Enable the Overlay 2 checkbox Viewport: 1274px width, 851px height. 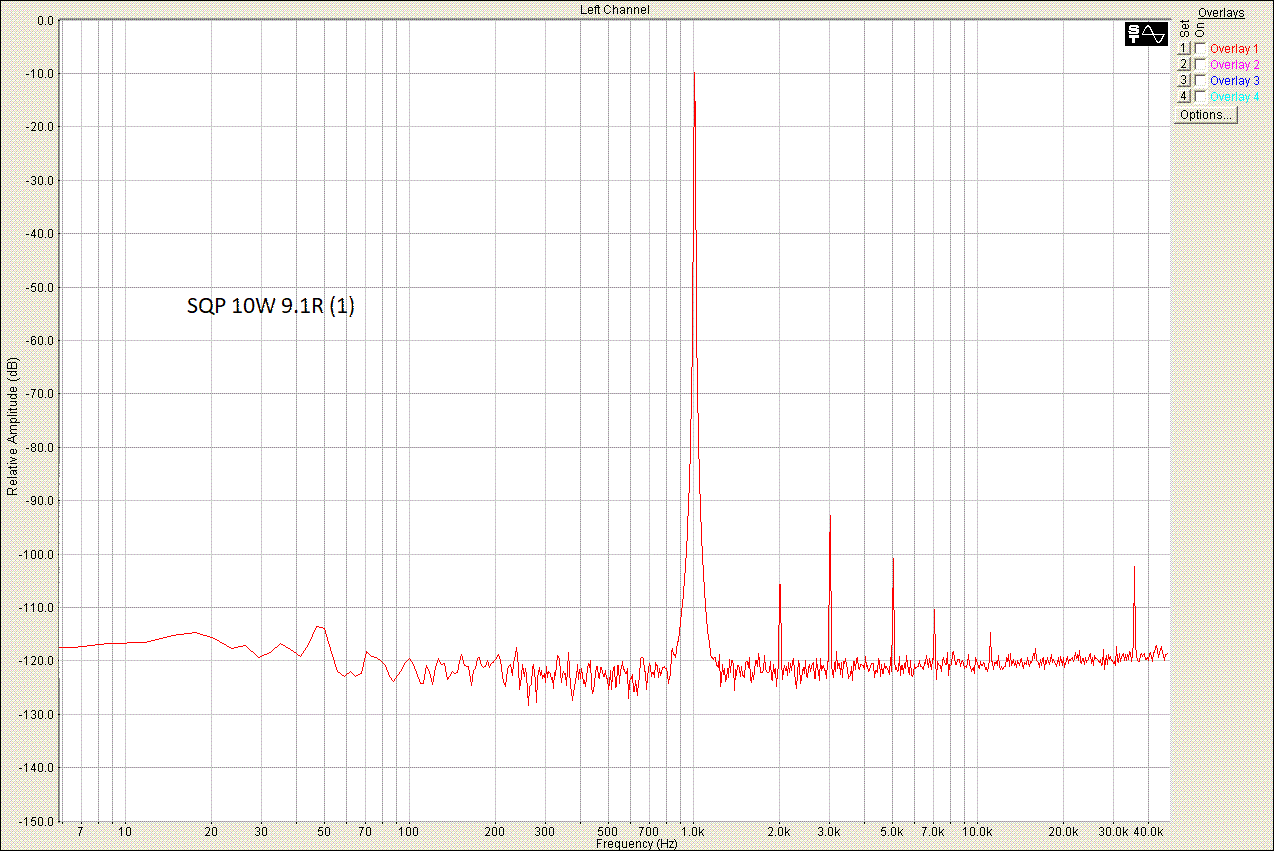click(1200, 64)
